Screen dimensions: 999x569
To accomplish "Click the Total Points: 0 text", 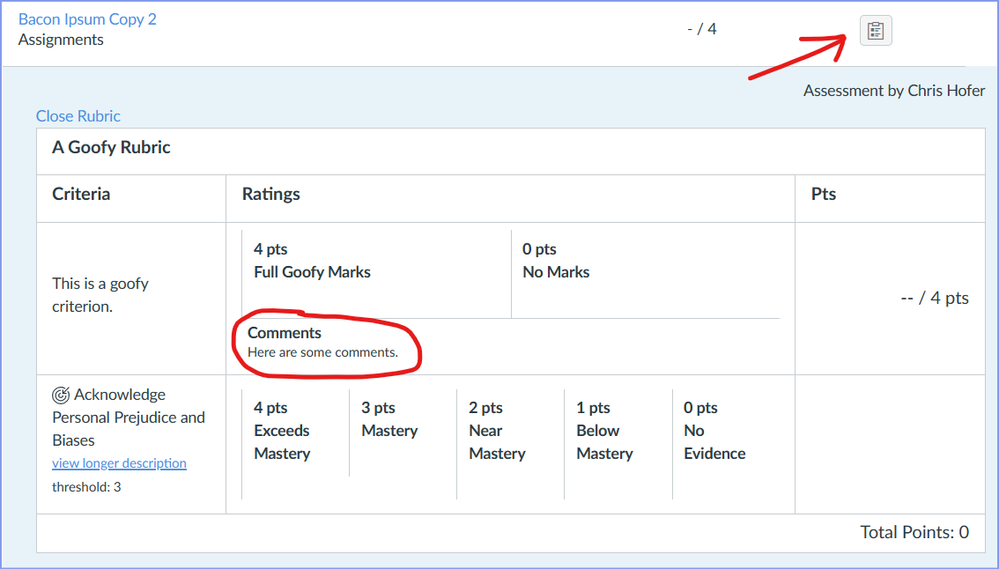I will (914, 532).
